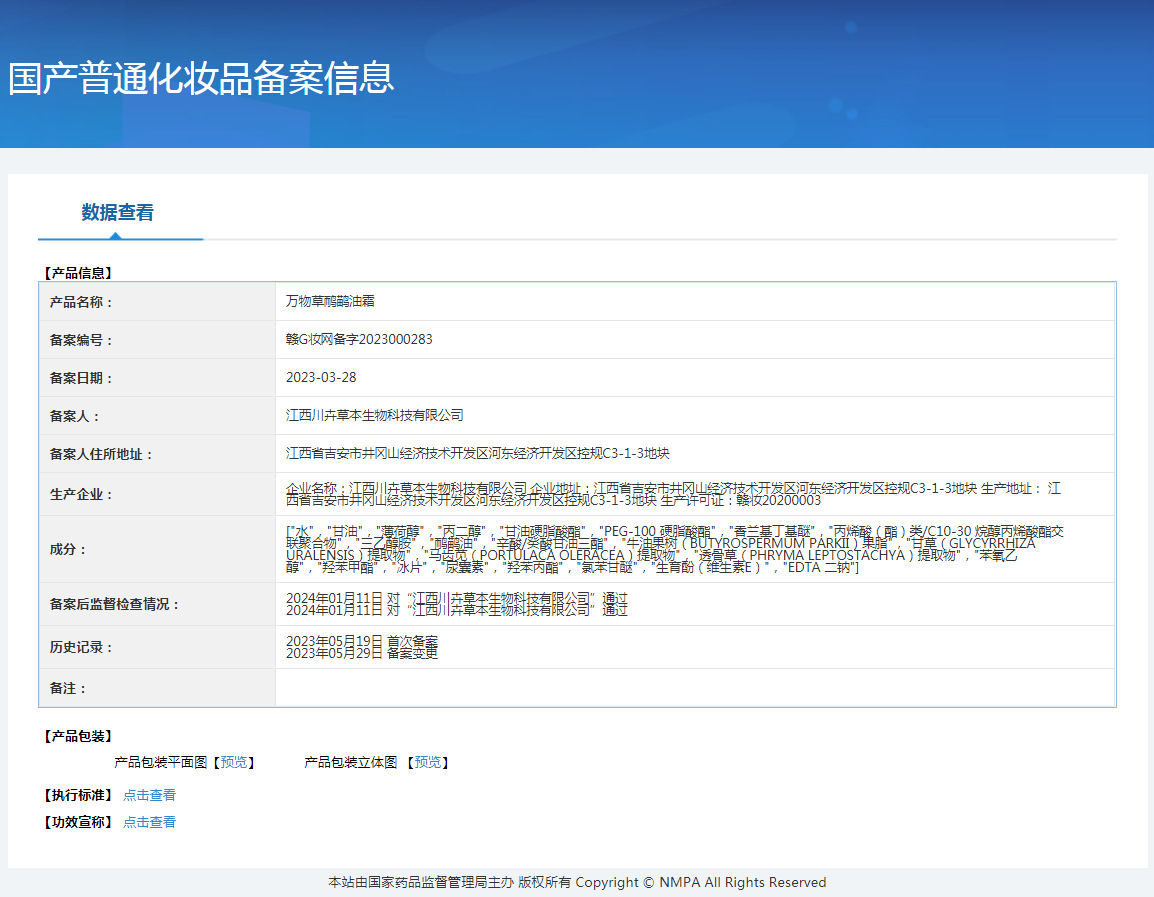1154x897 pixels.
Task: Click the 成分 ingredients list text
Action: (x=675, y=549)
